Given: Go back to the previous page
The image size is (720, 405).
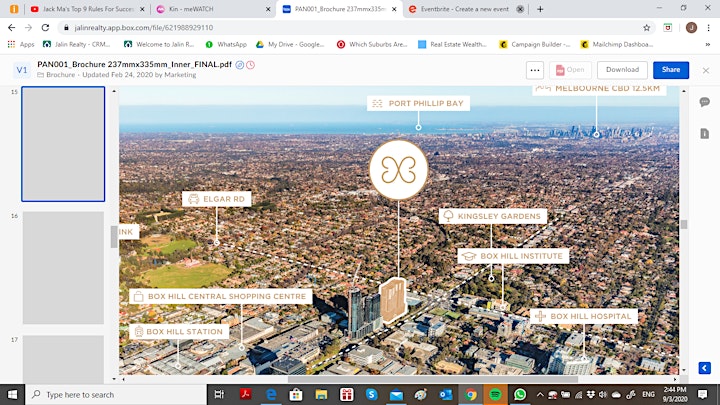Looking at the screenshot, I should click(x=11, y=28).
